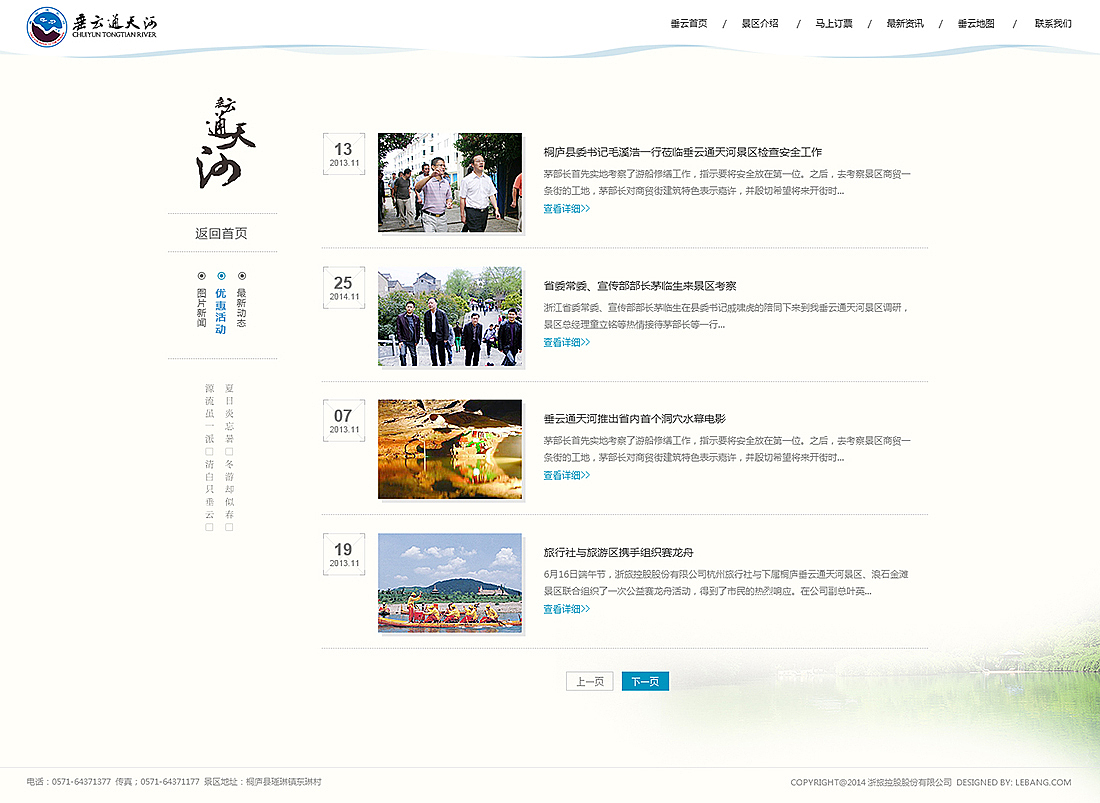Screen dimensions: 1100x803
Task: Select the 优惠活动 radio dot
Action: pyautogui.click(x=221, y=276)
